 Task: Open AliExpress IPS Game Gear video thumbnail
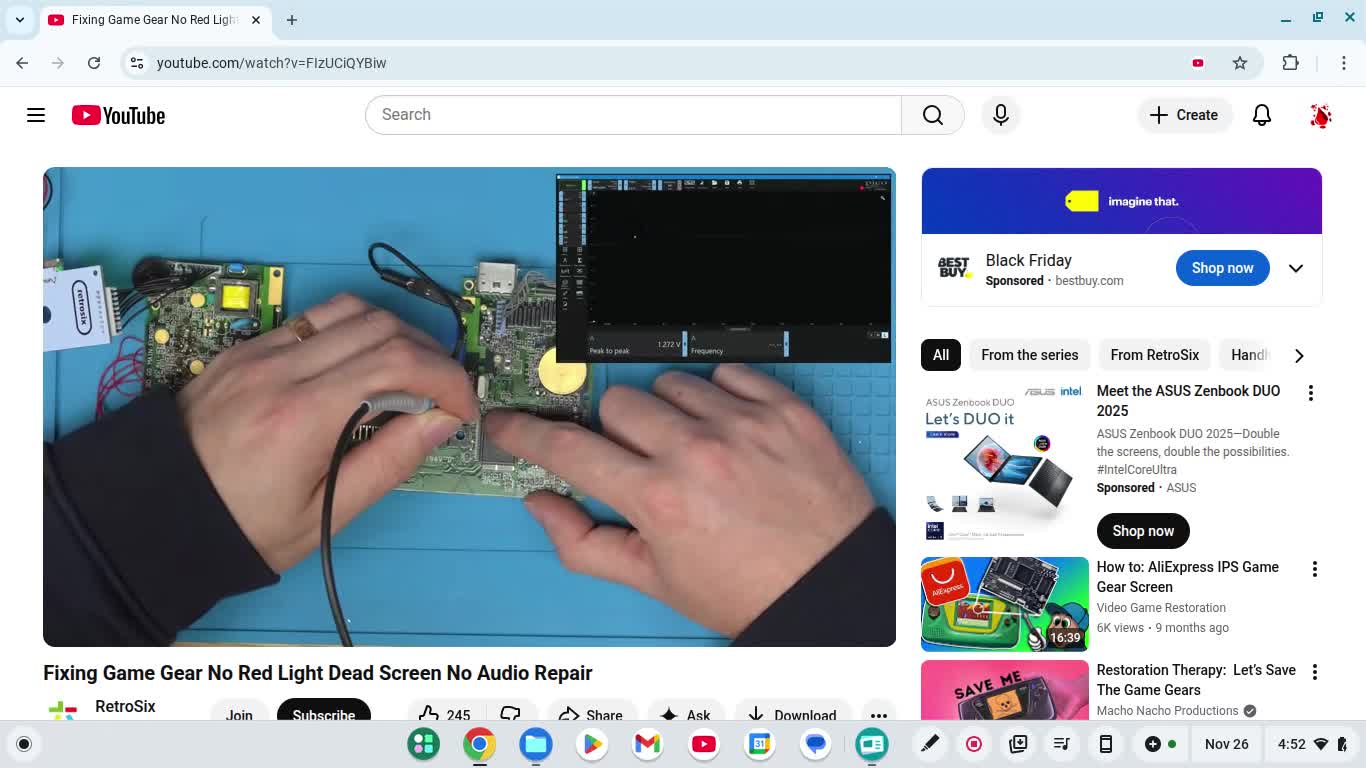(x=1004, y=604)
